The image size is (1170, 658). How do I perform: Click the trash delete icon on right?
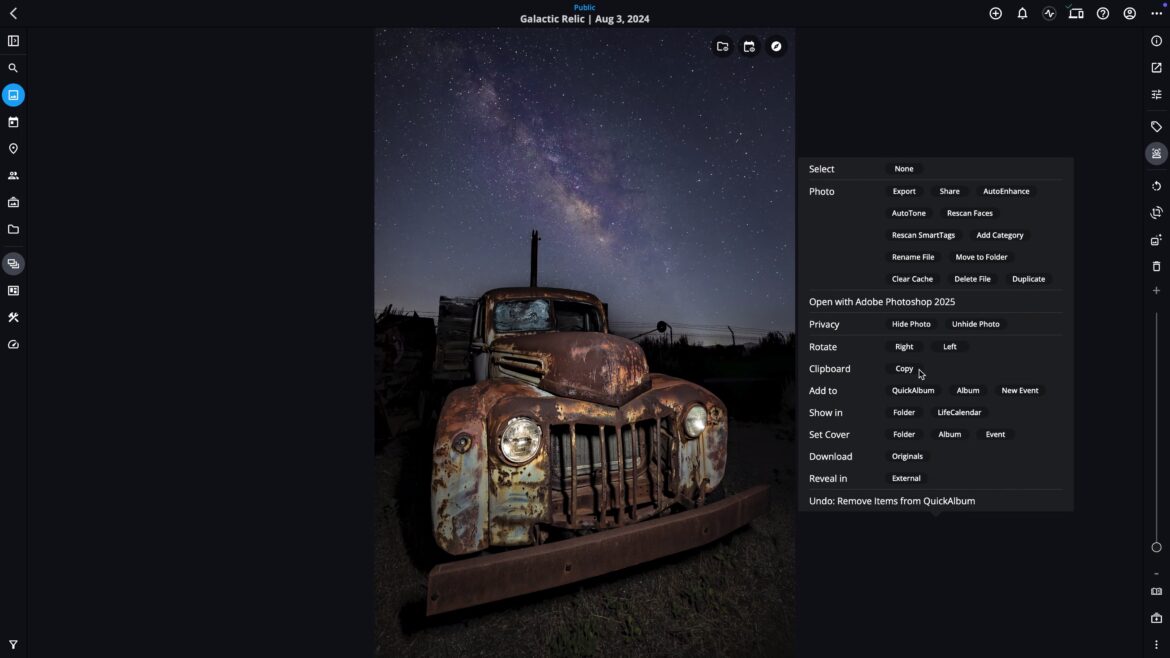coord(1156,266)
